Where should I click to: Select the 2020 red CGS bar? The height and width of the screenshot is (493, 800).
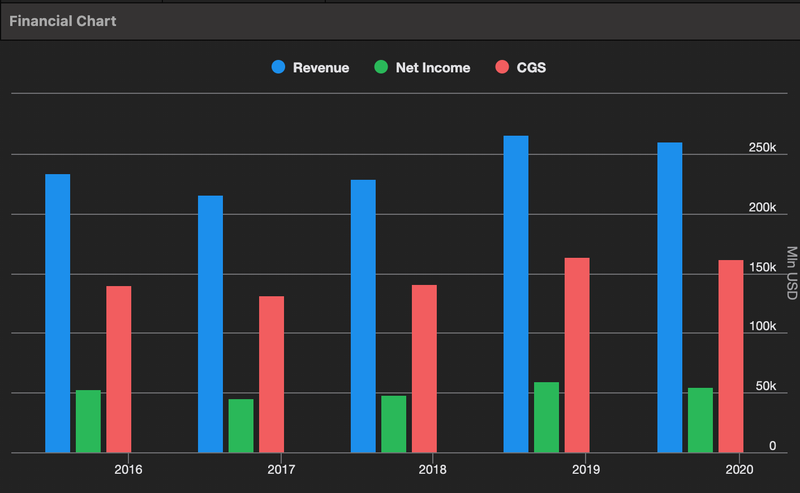(x=731, y=356)
